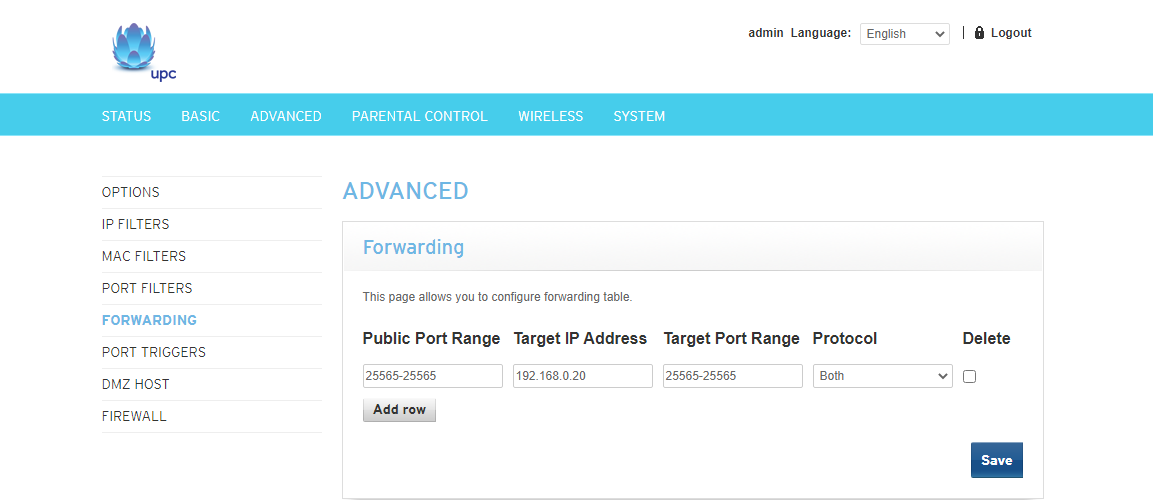Screen dimensions: 1153x500
Task: Click the Target Port Range input
Action: pos(732,376)
